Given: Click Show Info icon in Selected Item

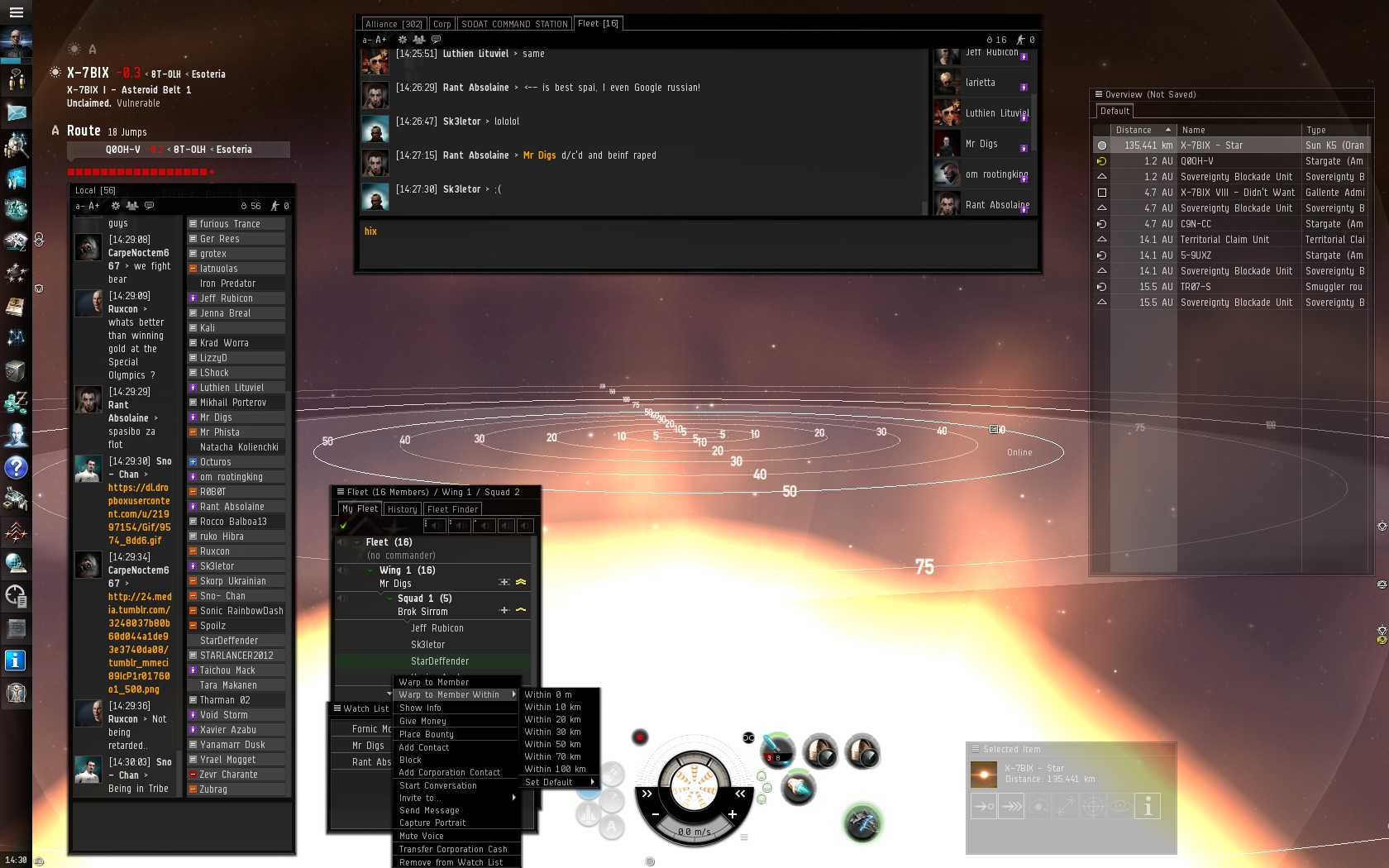Looking at the screenshot, I should (1148, 806).
